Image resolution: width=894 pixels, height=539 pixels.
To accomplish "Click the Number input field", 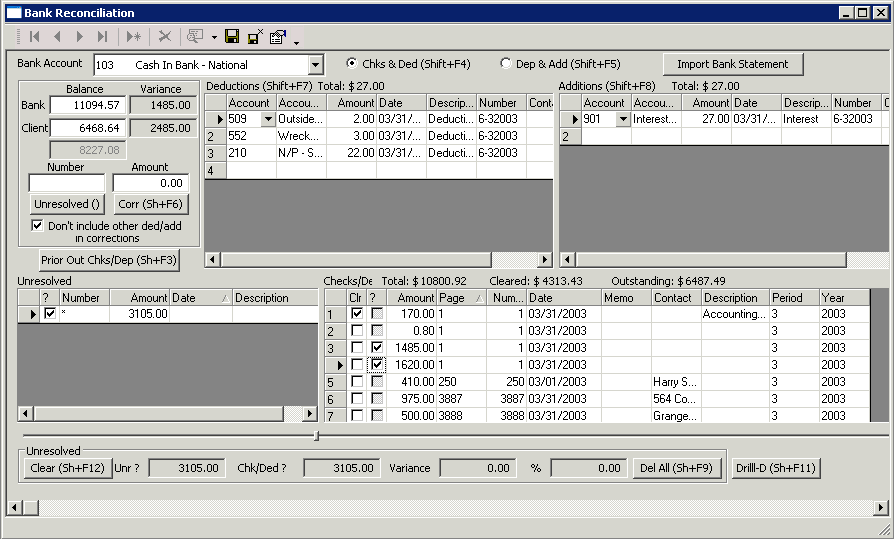I will pyautogui.click(x=67, y=183).
